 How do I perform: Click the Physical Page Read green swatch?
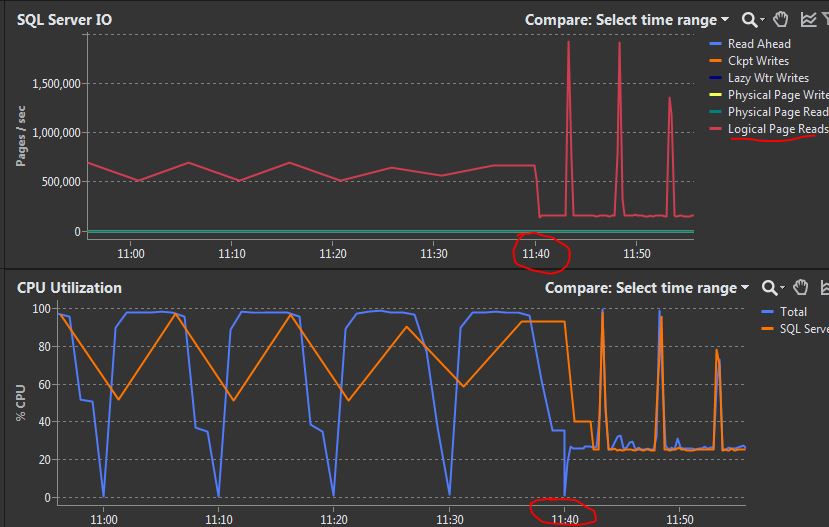715,112
